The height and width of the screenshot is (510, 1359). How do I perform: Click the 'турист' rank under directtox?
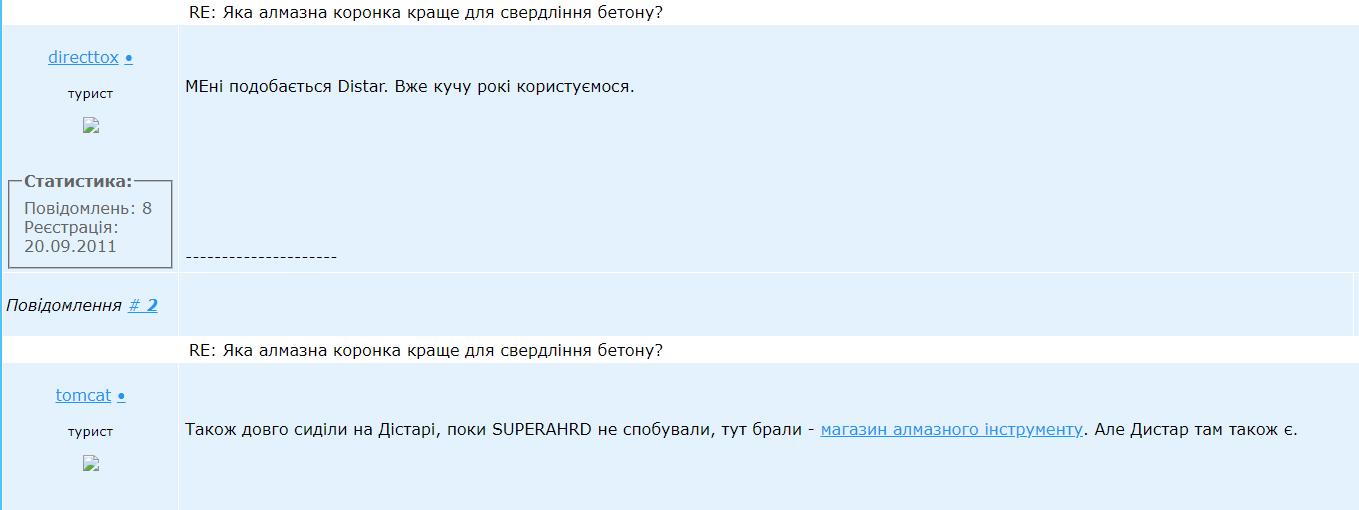click(x=90, y=93)
